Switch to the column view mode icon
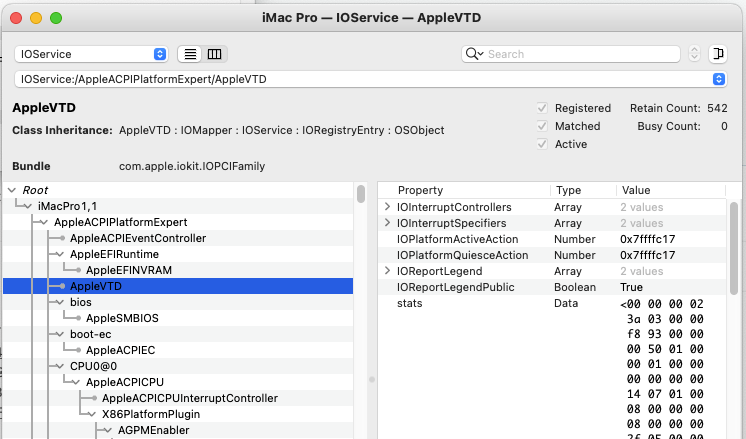 [x=215, y=54]
